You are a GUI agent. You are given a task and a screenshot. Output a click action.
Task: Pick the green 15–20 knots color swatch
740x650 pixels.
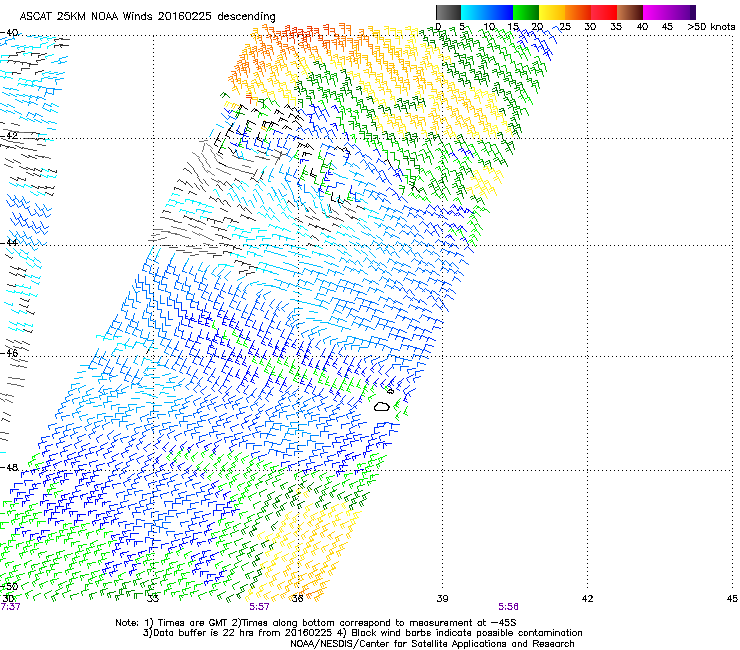click(x=526, y=12)
